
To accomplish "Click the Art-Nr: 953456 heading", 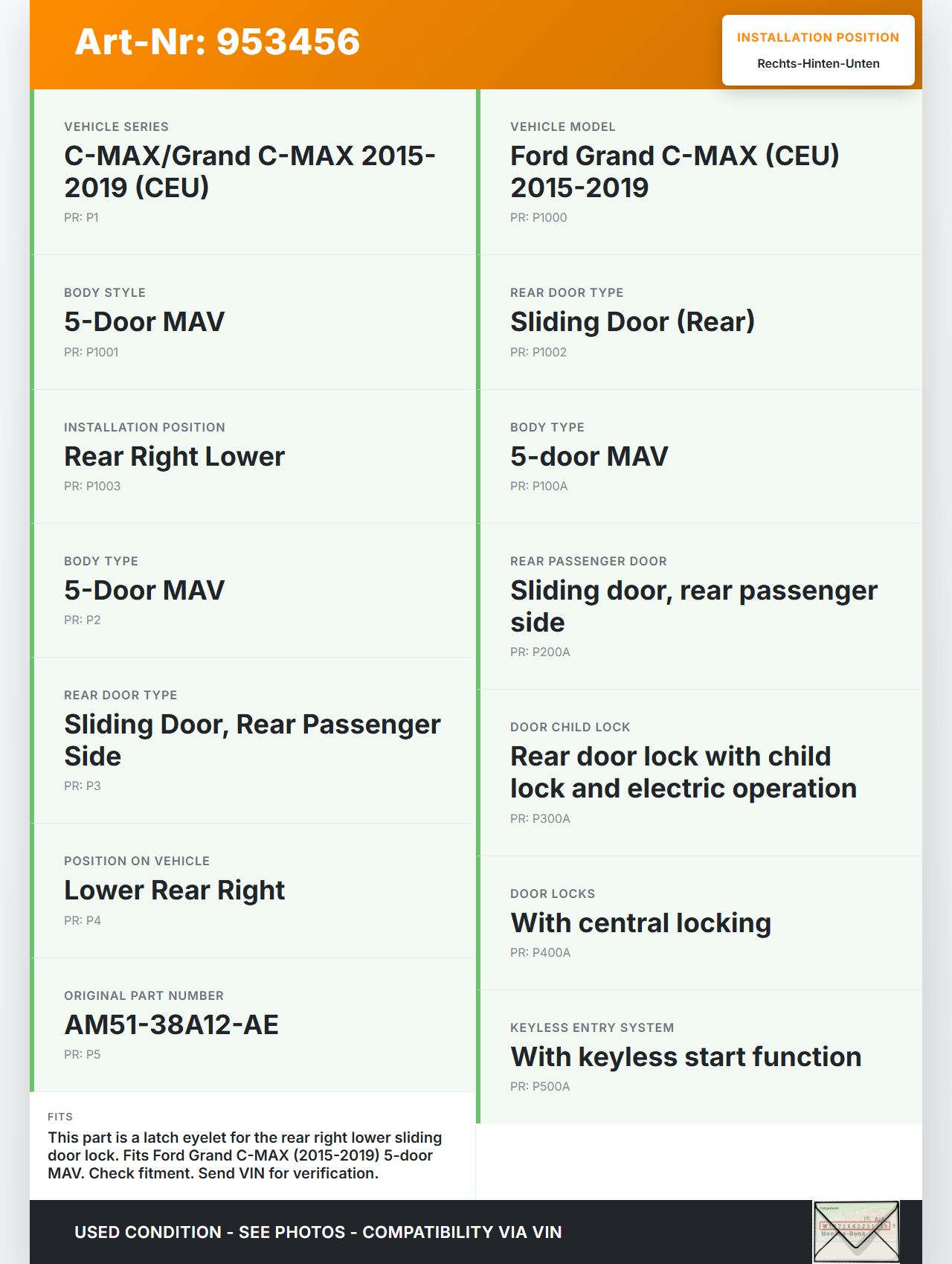I will click(x=217, y=42).
